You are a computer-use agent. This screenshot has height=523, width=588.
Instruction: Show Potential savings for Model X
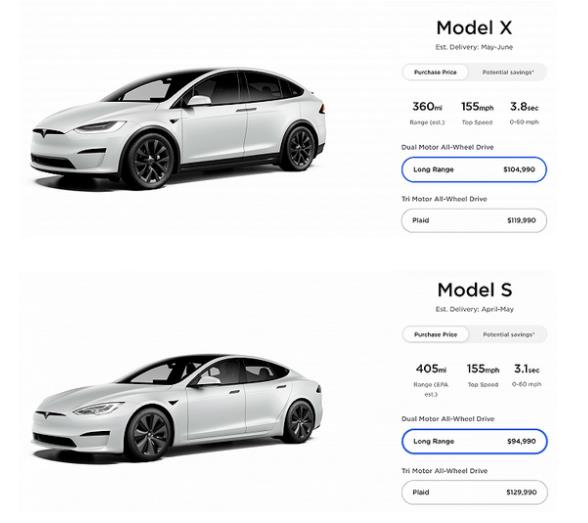point(508,72)
